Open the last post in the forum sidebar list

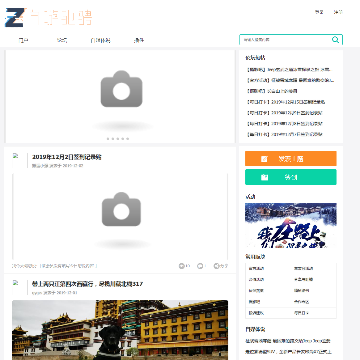pyautogui.click(x=284, y=134)
